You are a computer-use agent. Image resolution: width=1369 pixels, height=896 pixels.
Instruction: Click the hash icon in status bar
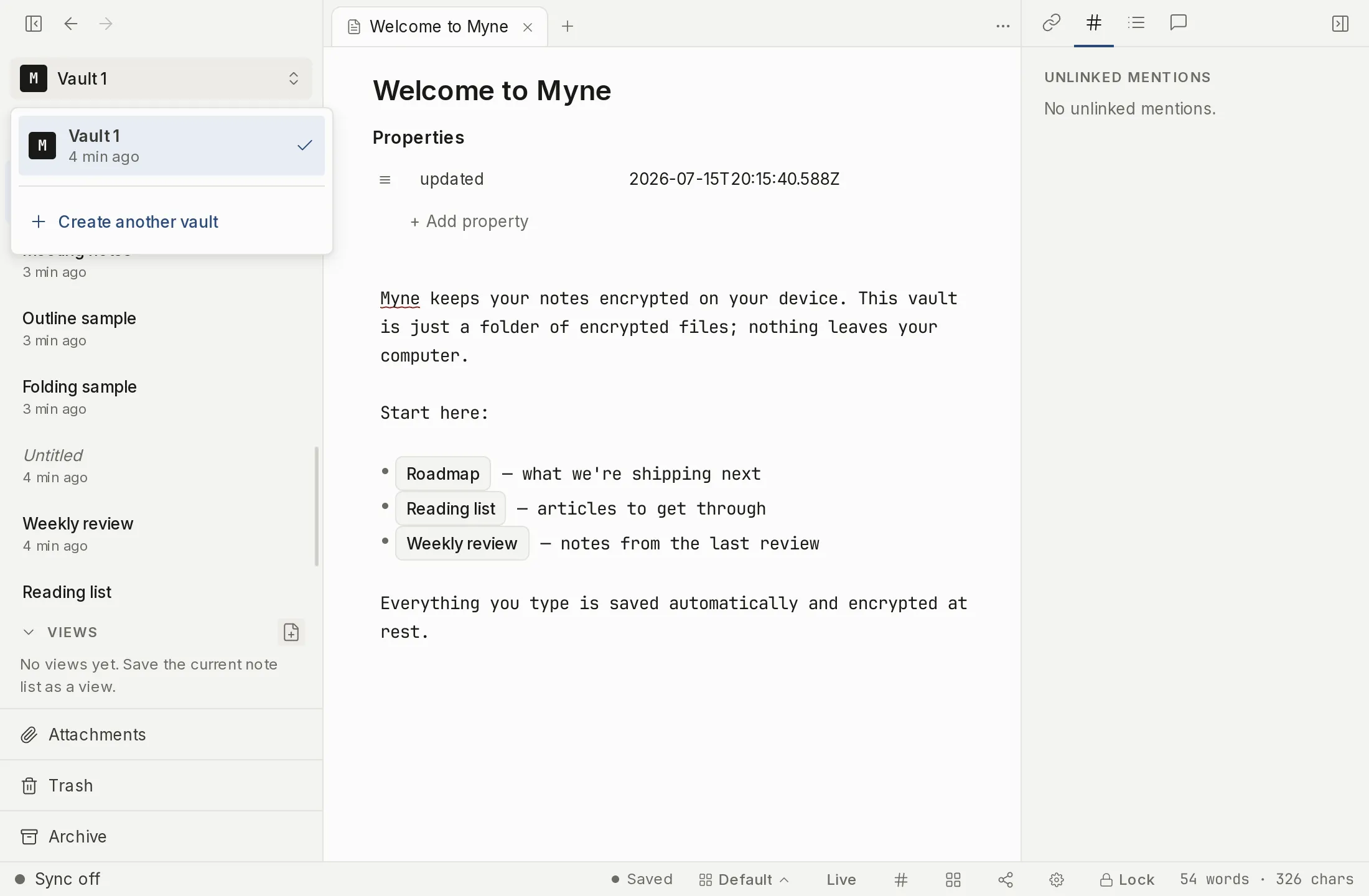901,880
